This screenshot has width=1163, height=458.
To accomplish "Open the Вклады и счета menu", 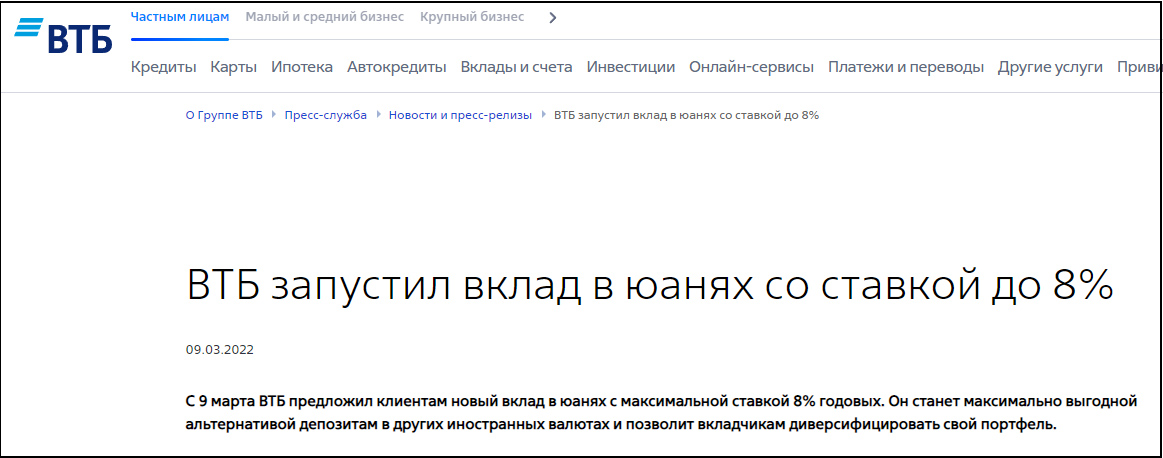I will click(517, 68).
